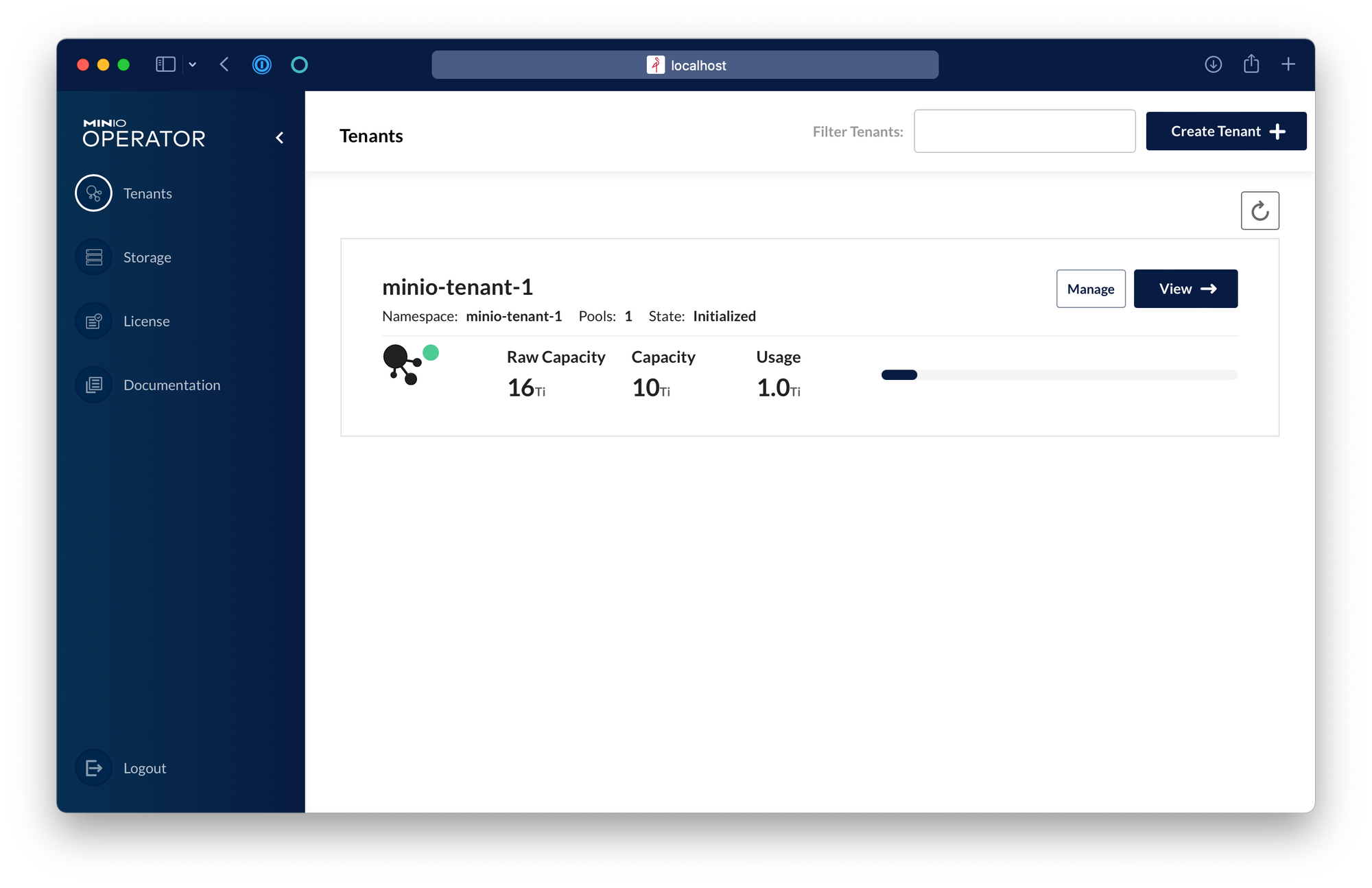Toggle the browser sidebar panel
This screenshot has height=888, width=1372.
[165, 64]
